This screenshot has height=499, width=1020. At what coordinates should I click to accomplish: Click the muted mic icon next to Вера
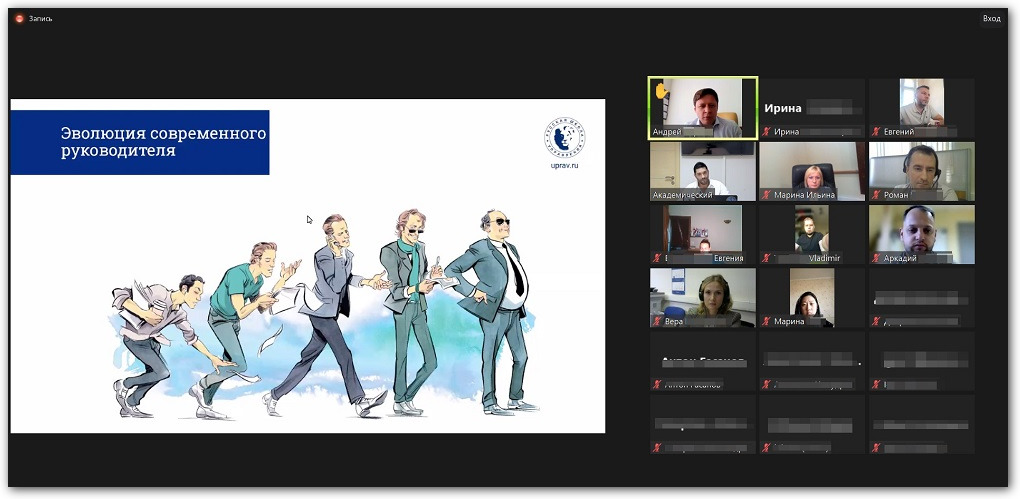pyautogui.click(x=657, y=321)
